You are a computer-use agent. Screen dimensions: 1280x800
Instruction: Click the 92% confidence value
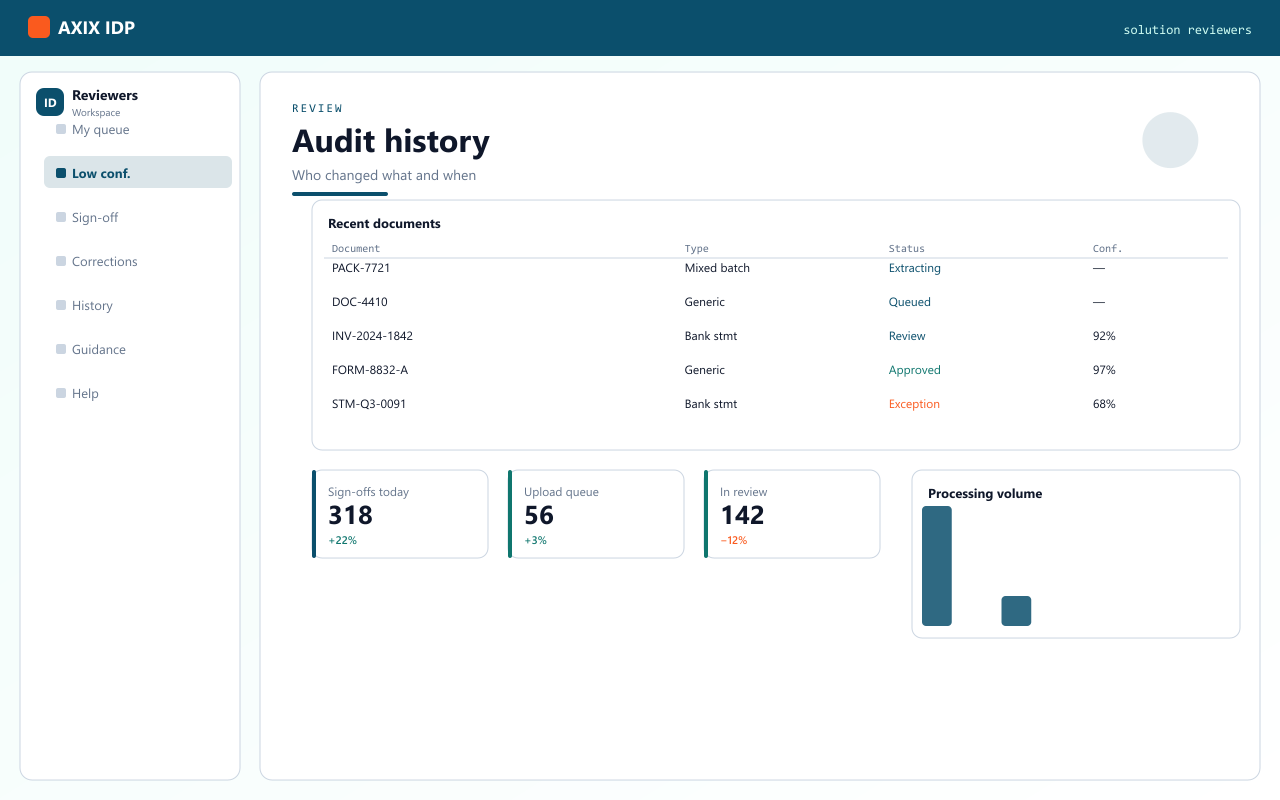[1104, 336]
